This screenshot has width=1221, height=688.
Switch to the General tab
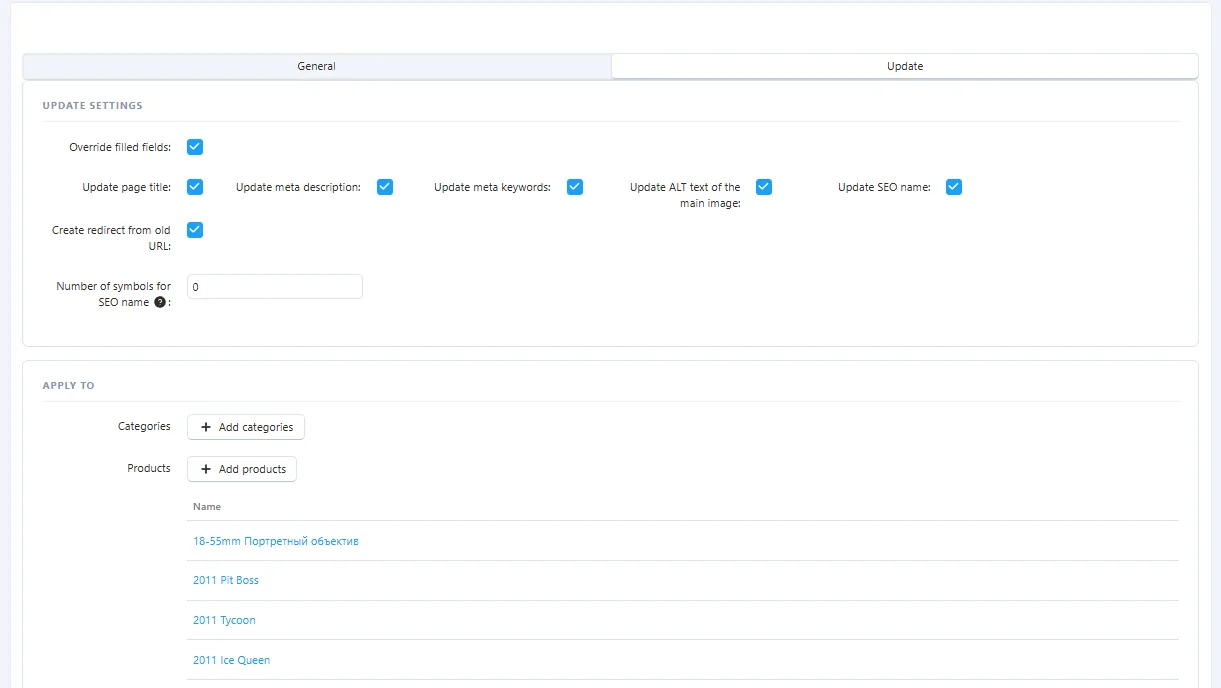point(317,66)
